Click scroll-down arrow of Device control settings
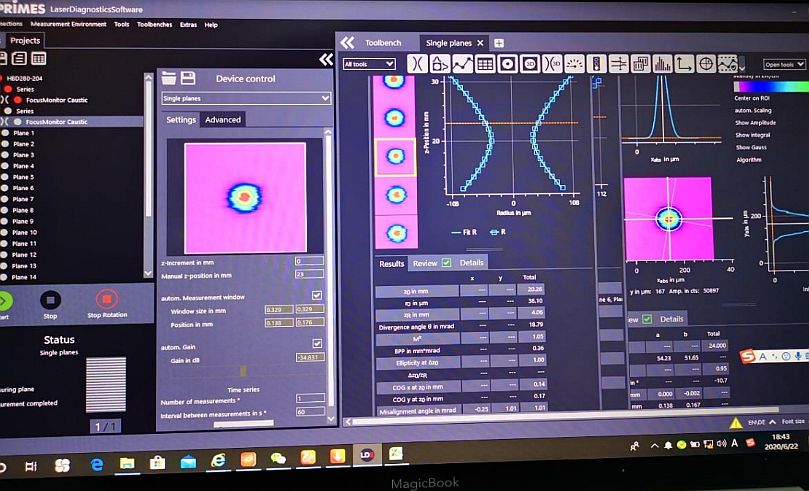Viewport: 809px width, 491px height. pos(331,418)
